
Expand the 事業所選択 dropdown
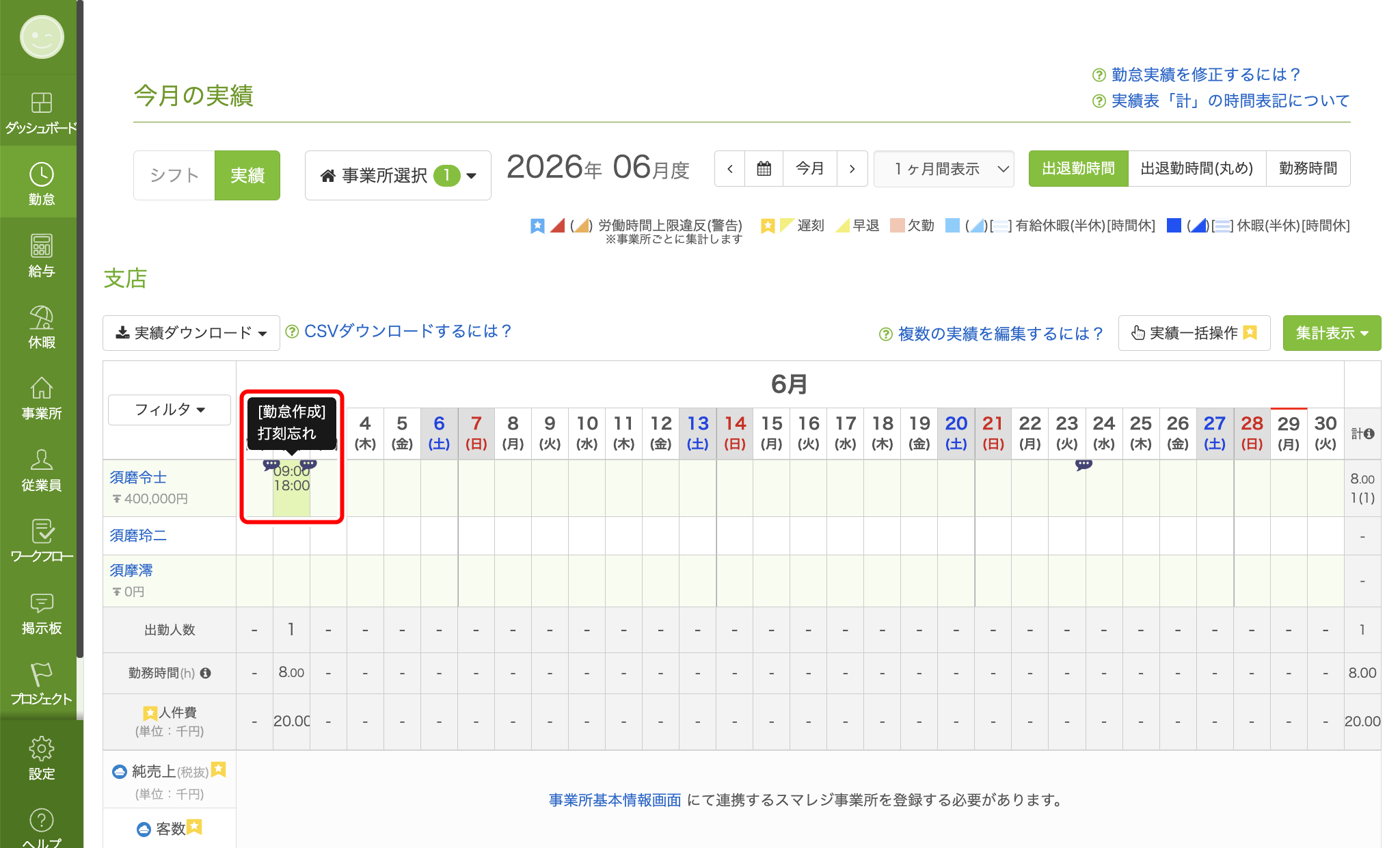click(x=398, y=176)
